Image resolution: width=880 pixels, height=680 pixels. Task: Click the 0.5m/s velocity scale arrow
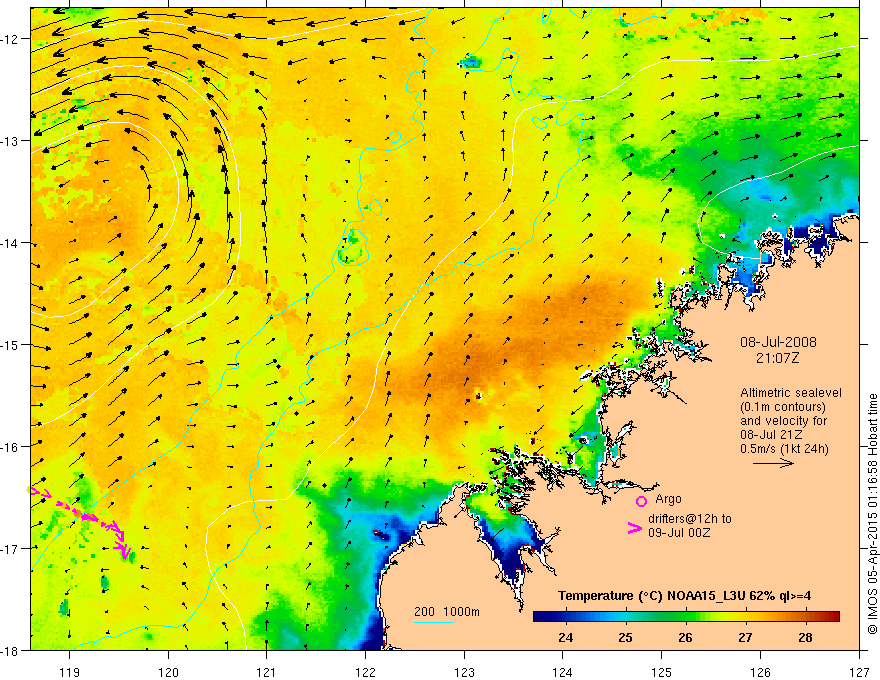click(773, 463)
